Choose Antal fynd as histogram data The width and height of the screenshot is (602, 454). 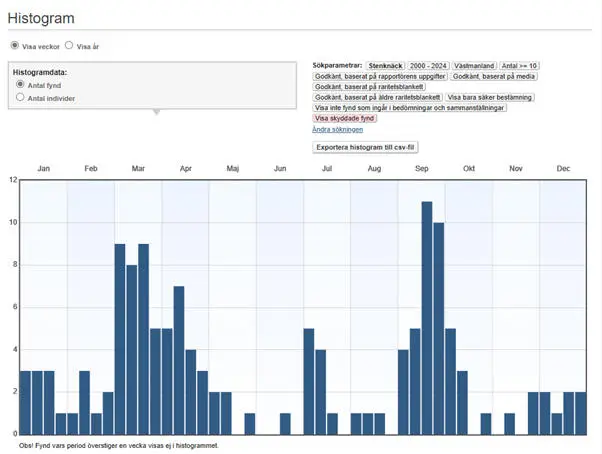pos(20,85)
